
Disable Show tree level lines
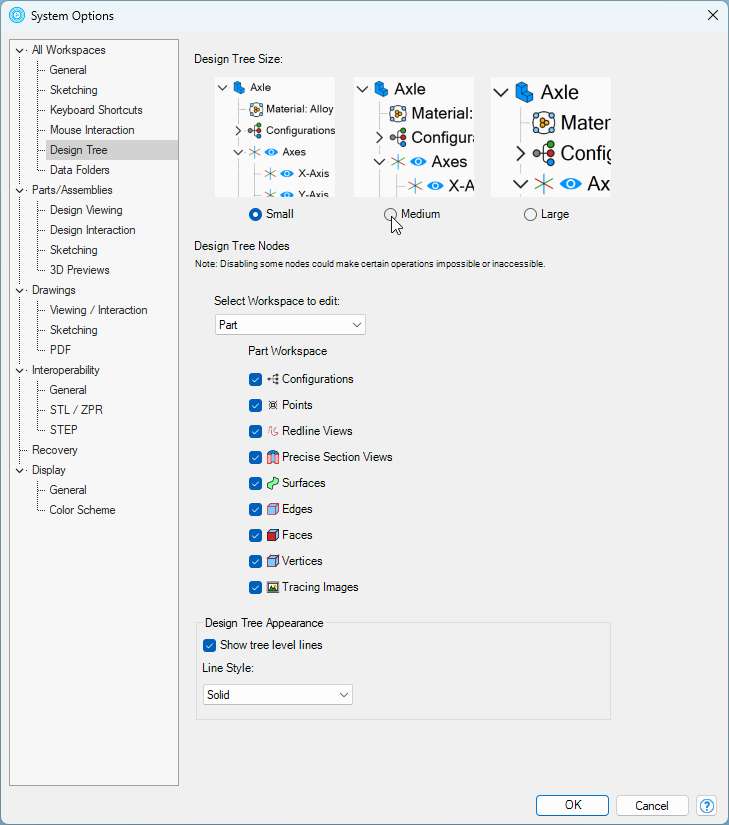pos(209,645)
